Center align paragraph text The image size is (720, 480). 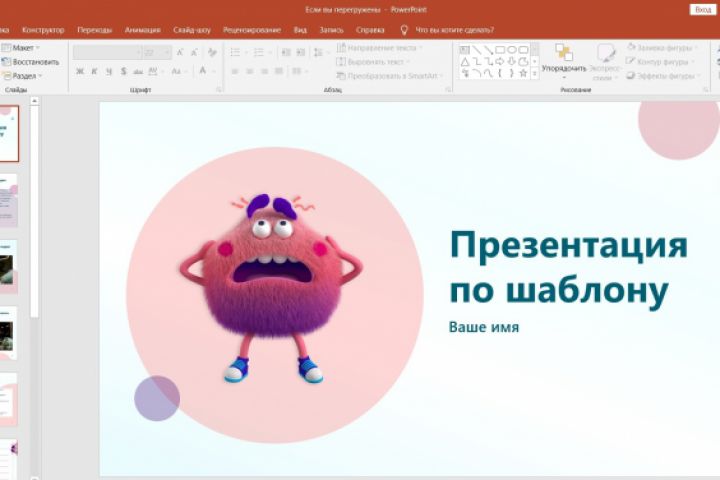[250, 71]
